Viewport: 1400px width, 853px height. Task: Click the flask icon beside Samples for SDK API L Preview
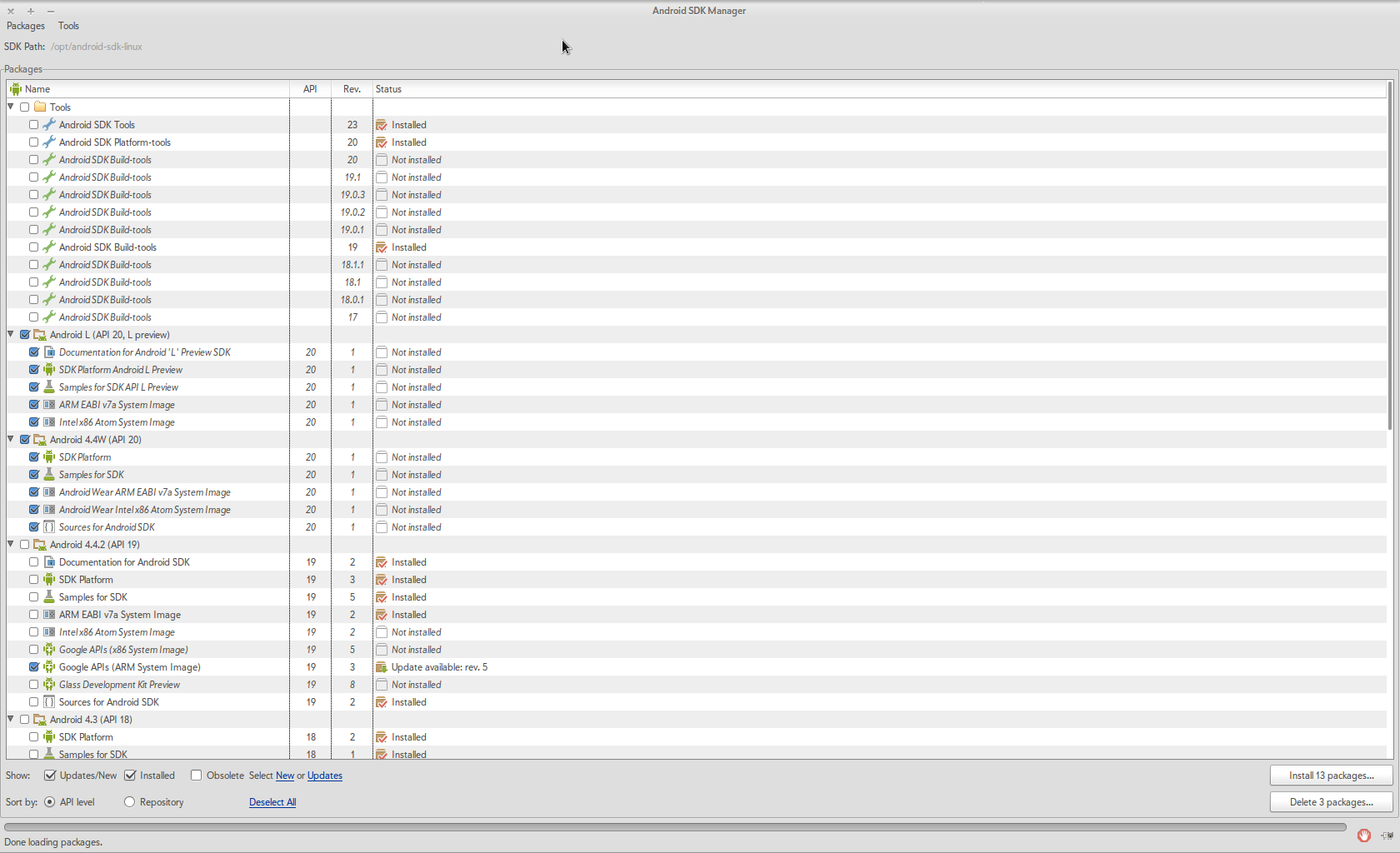coord(49,387)
